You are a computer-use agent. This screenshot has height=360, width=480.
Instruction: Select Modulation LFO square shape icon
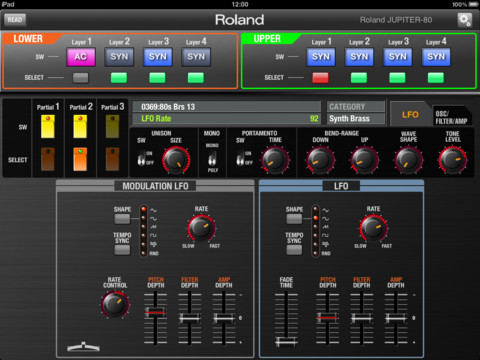153,235
